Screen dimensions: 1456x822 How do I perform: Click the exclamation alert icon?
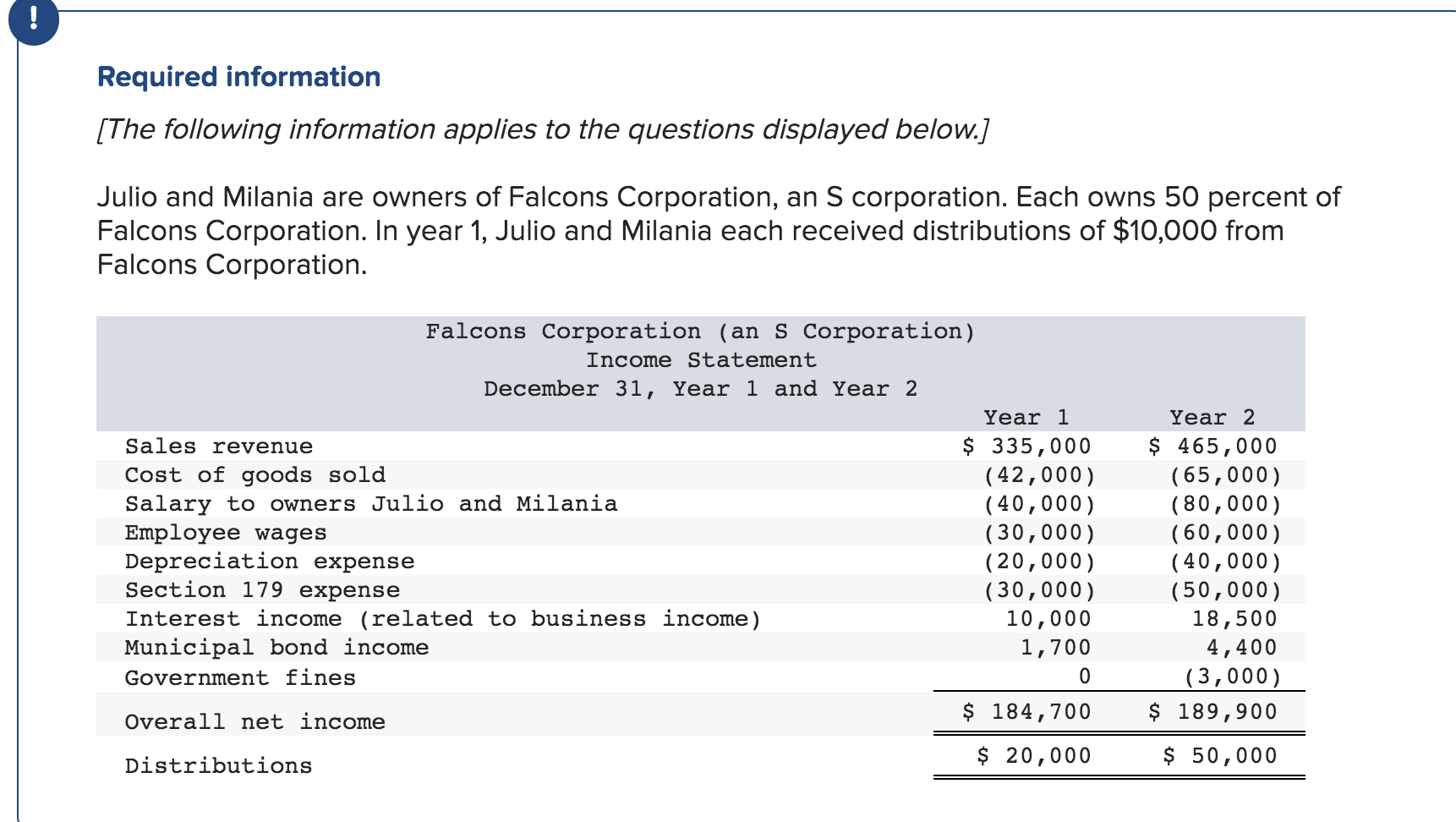pyautogui.click(x=33, y=20)
